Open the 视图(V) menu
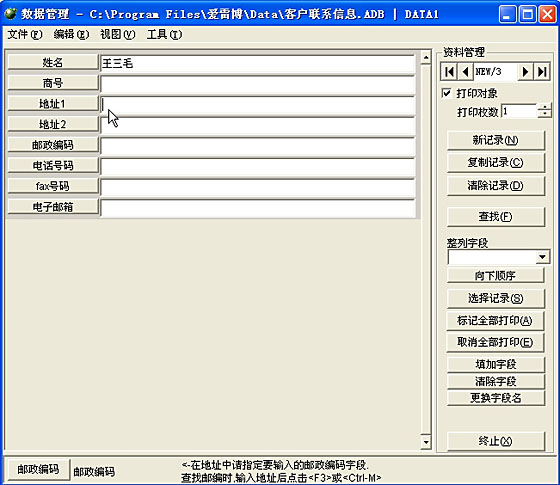Screen dimensions: 560x485 click(118, 35)
